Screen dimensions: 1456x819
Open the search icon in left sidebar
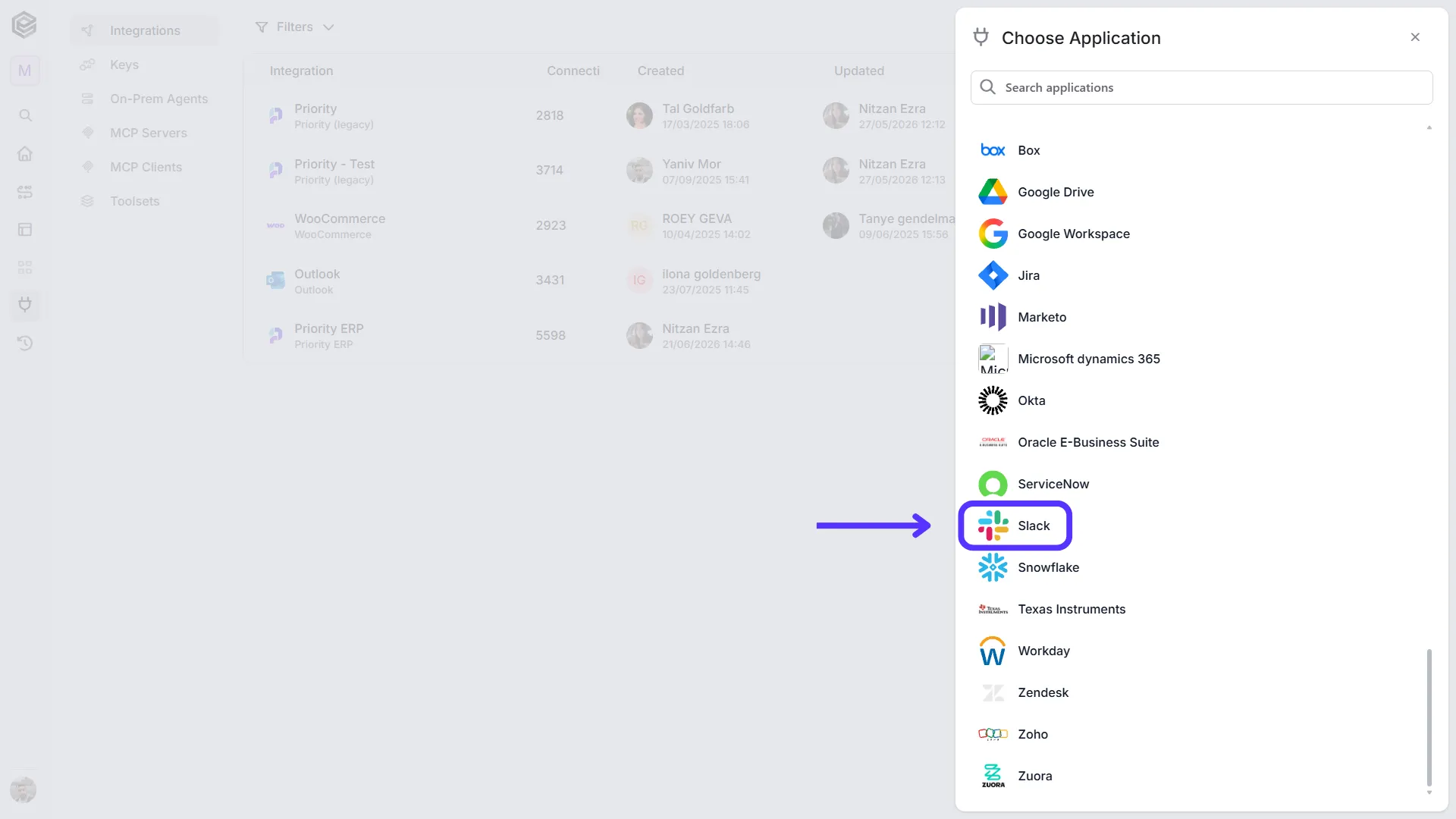pos(25,115)
